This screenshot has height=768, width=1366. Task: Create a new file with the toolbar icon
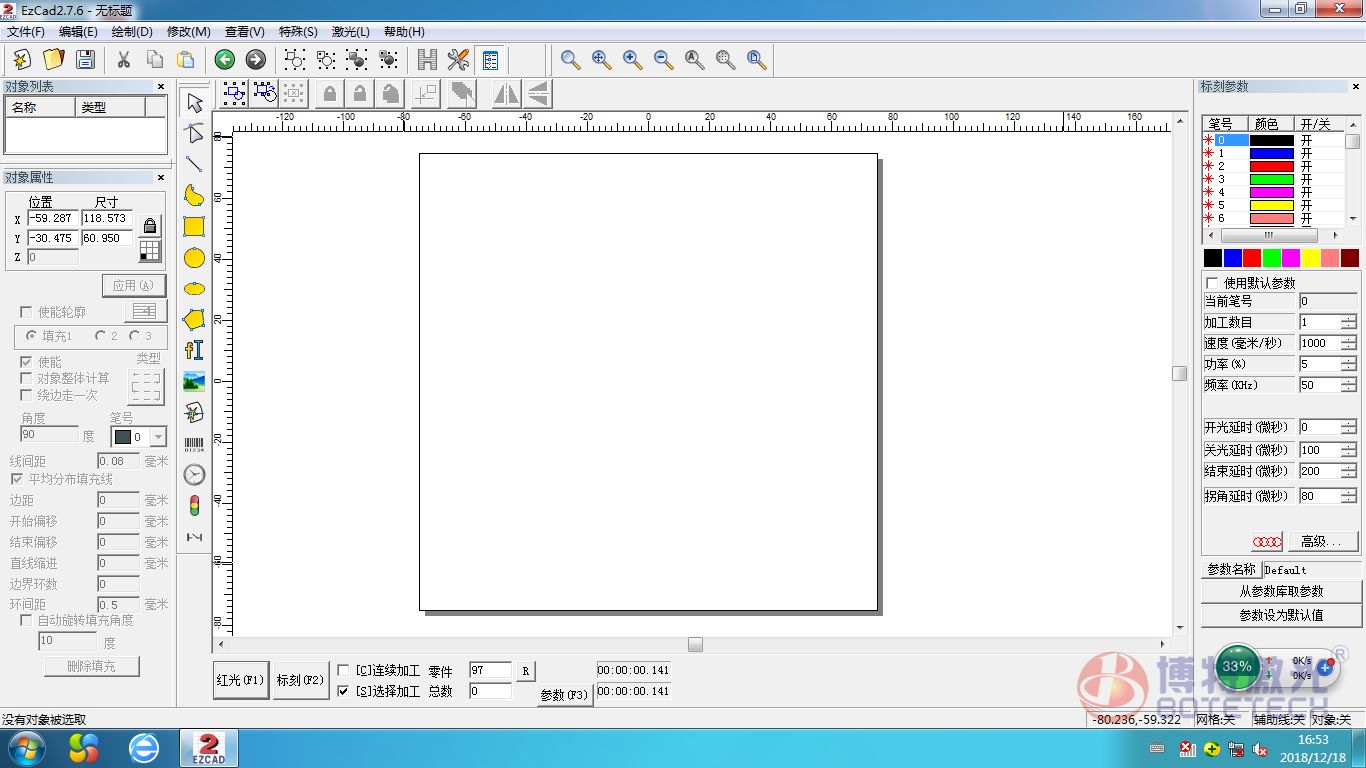point(22,59)
